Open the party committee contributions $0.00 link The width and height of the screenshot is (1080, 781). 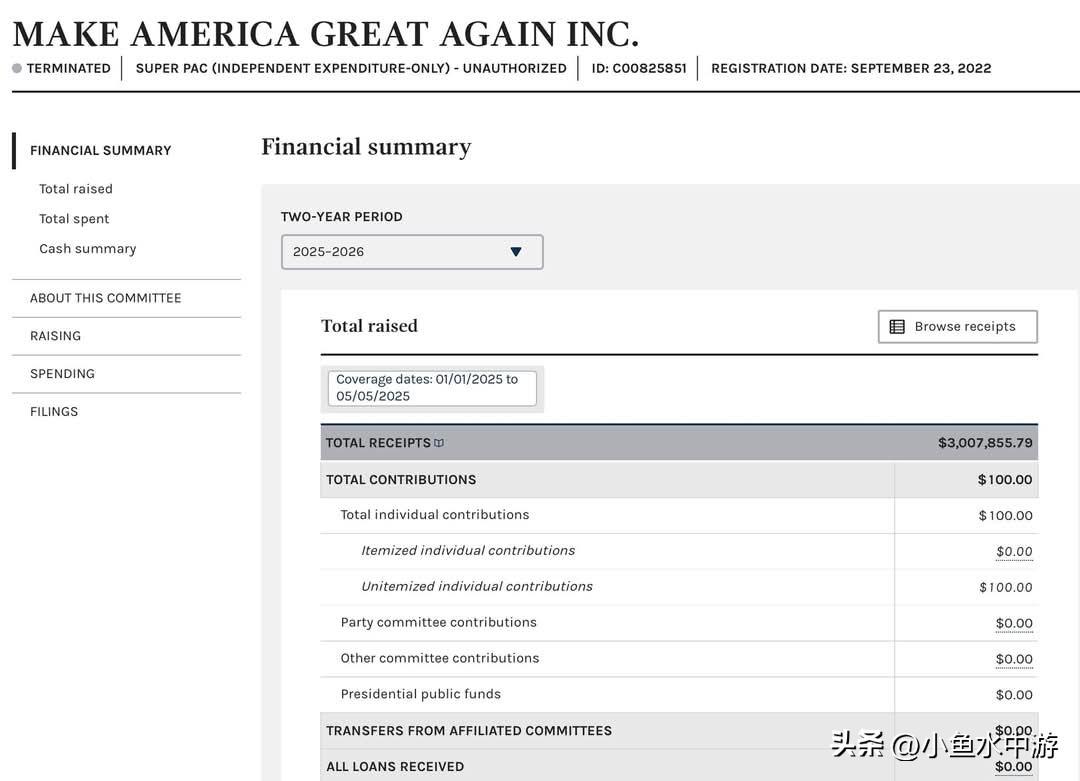[1014, 624]
